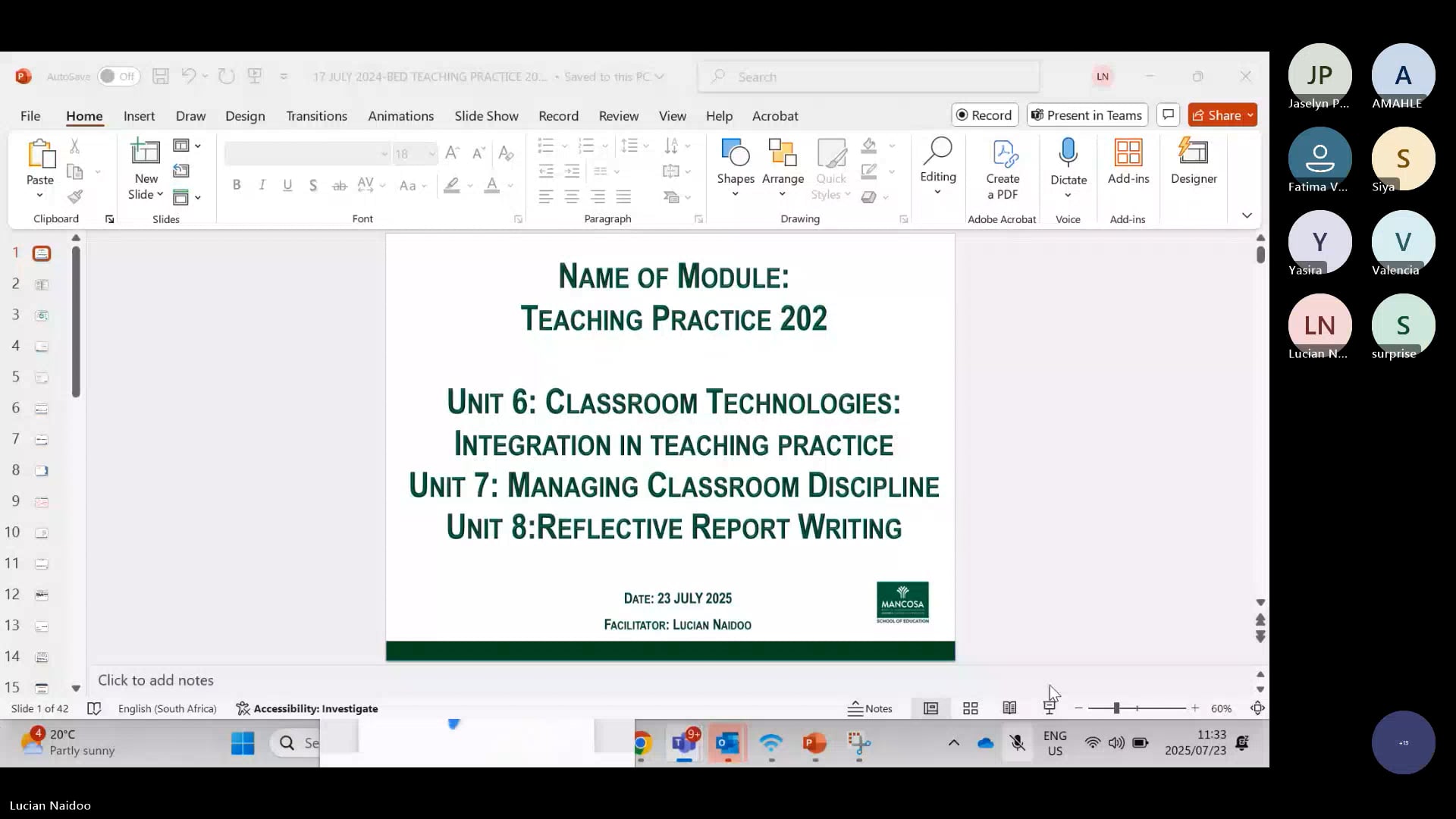
Task: Open Reading View from status bar
Action: [1009, 708]
